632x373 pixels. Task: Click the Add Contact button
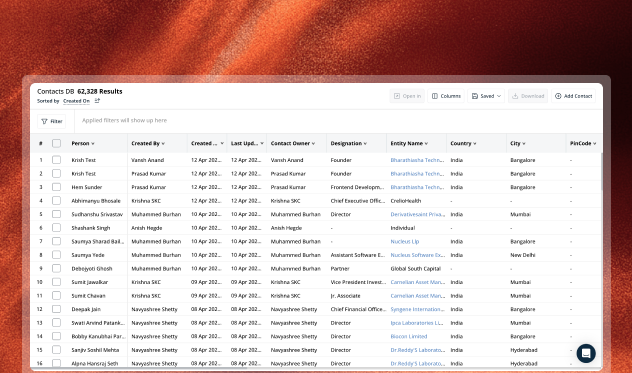(x=573, y=96)
